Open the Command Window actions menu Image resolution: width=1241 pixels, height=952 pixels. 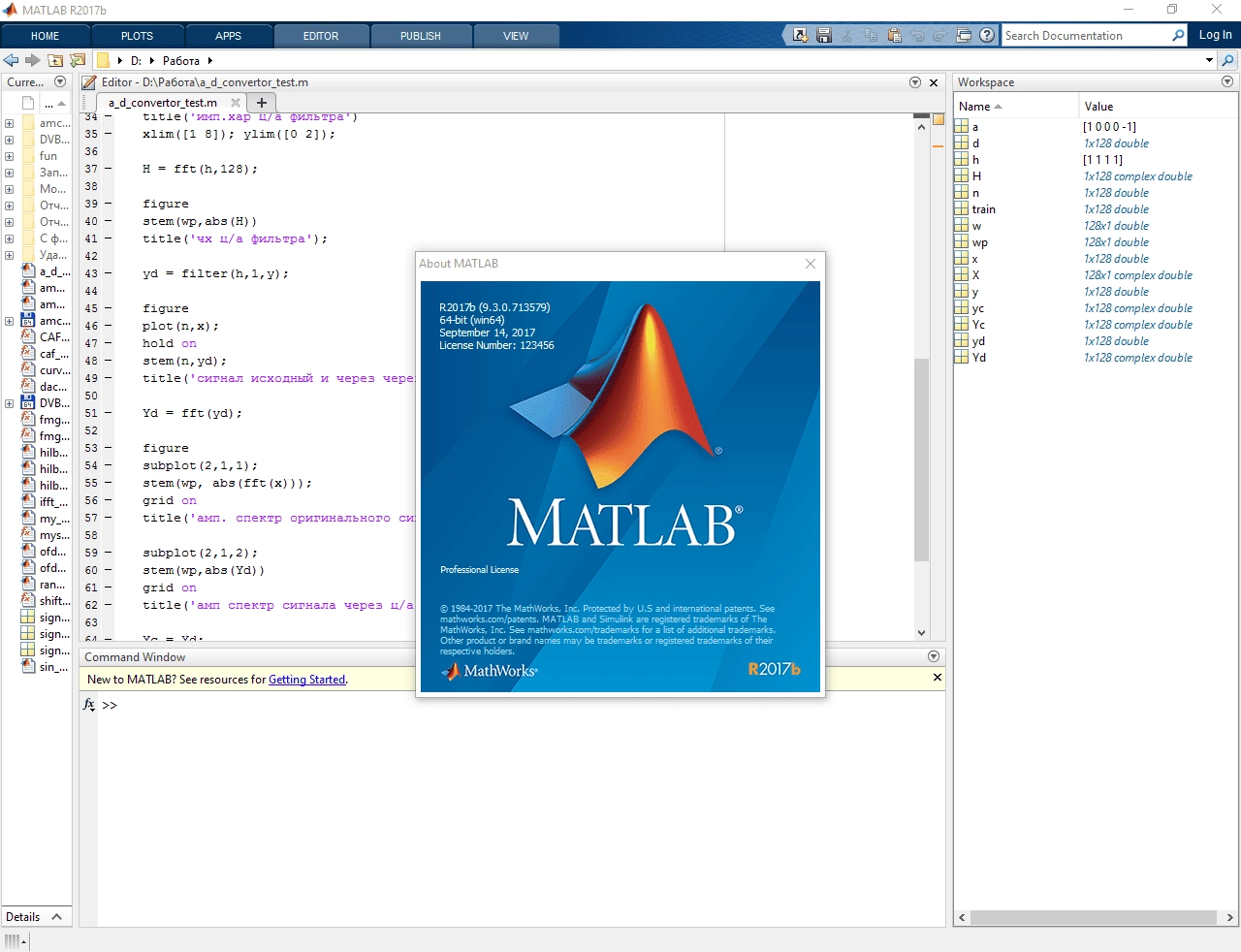(934, 656)
